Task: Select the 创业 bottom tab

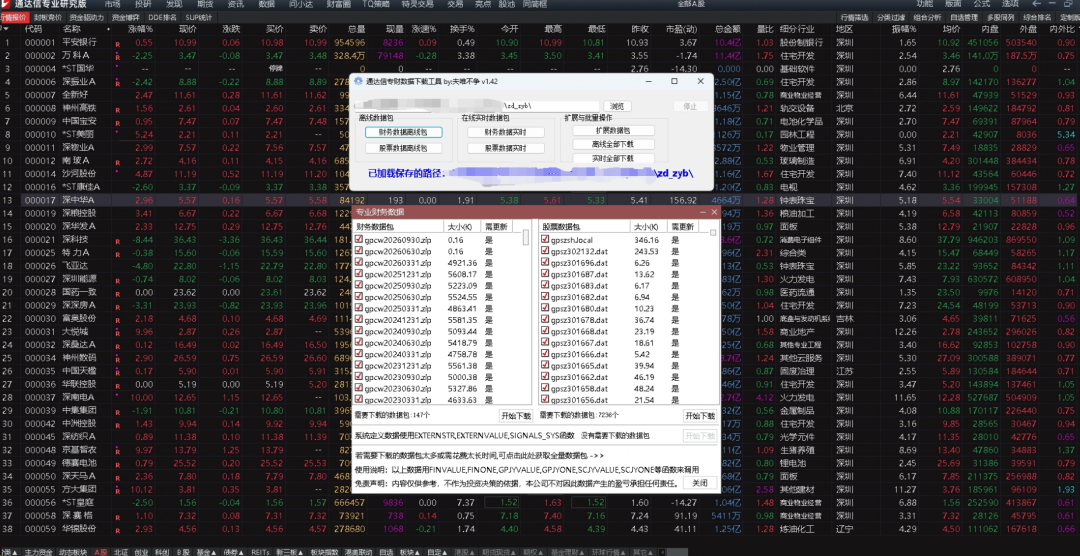Action: pyautogui.click(x=141, y=552)
